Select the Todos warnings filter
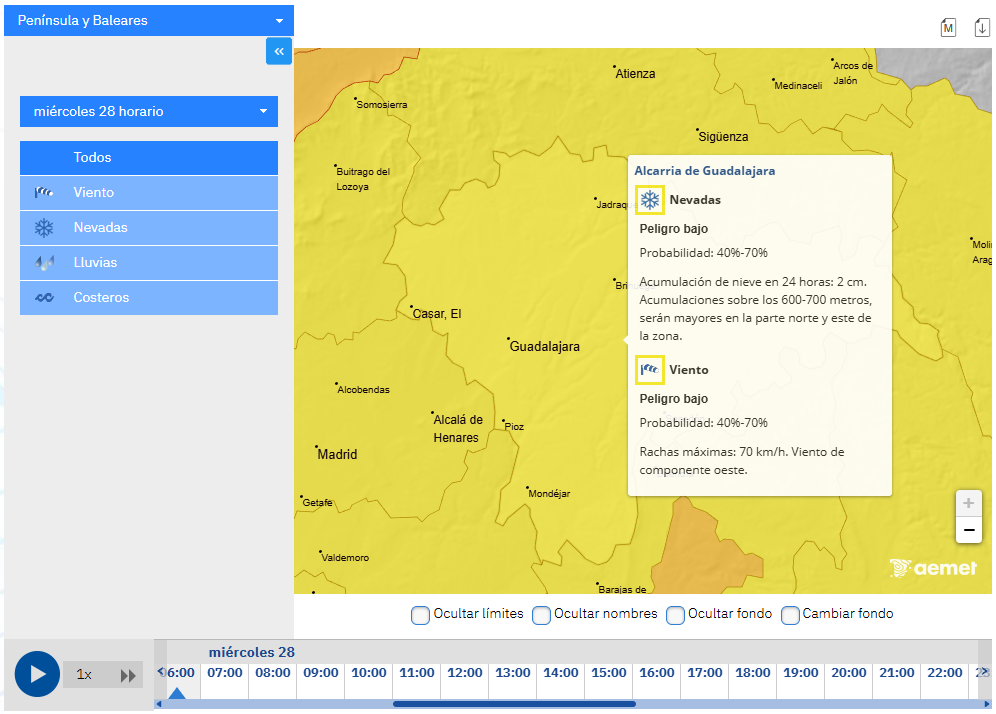Viewport: 996px width, 714px height. pyautogui.click(x=149, y=158)
